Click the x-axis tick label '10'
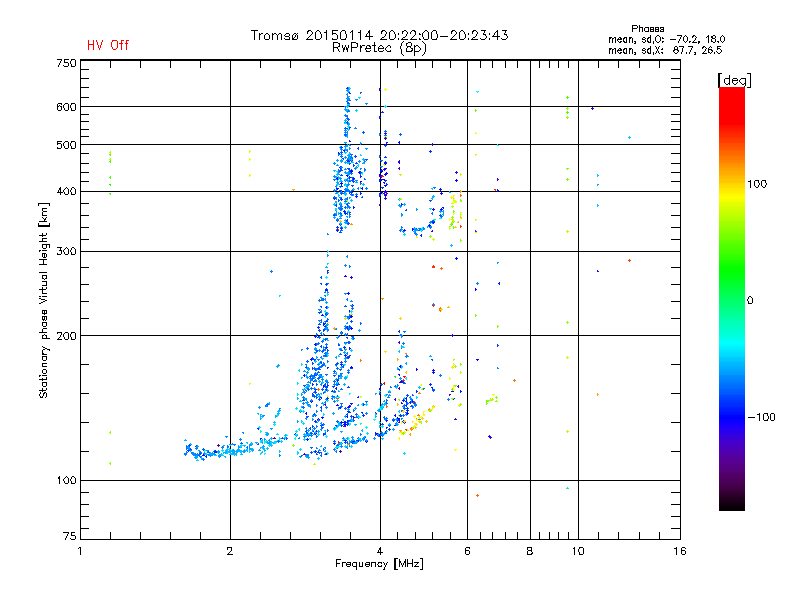 (x=578, y=551)
